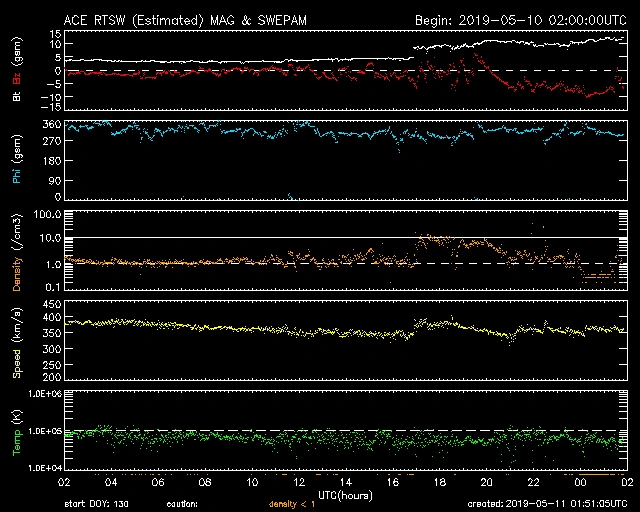
Task: Click the green Temp (K) axis label
Action: (17, 430)
